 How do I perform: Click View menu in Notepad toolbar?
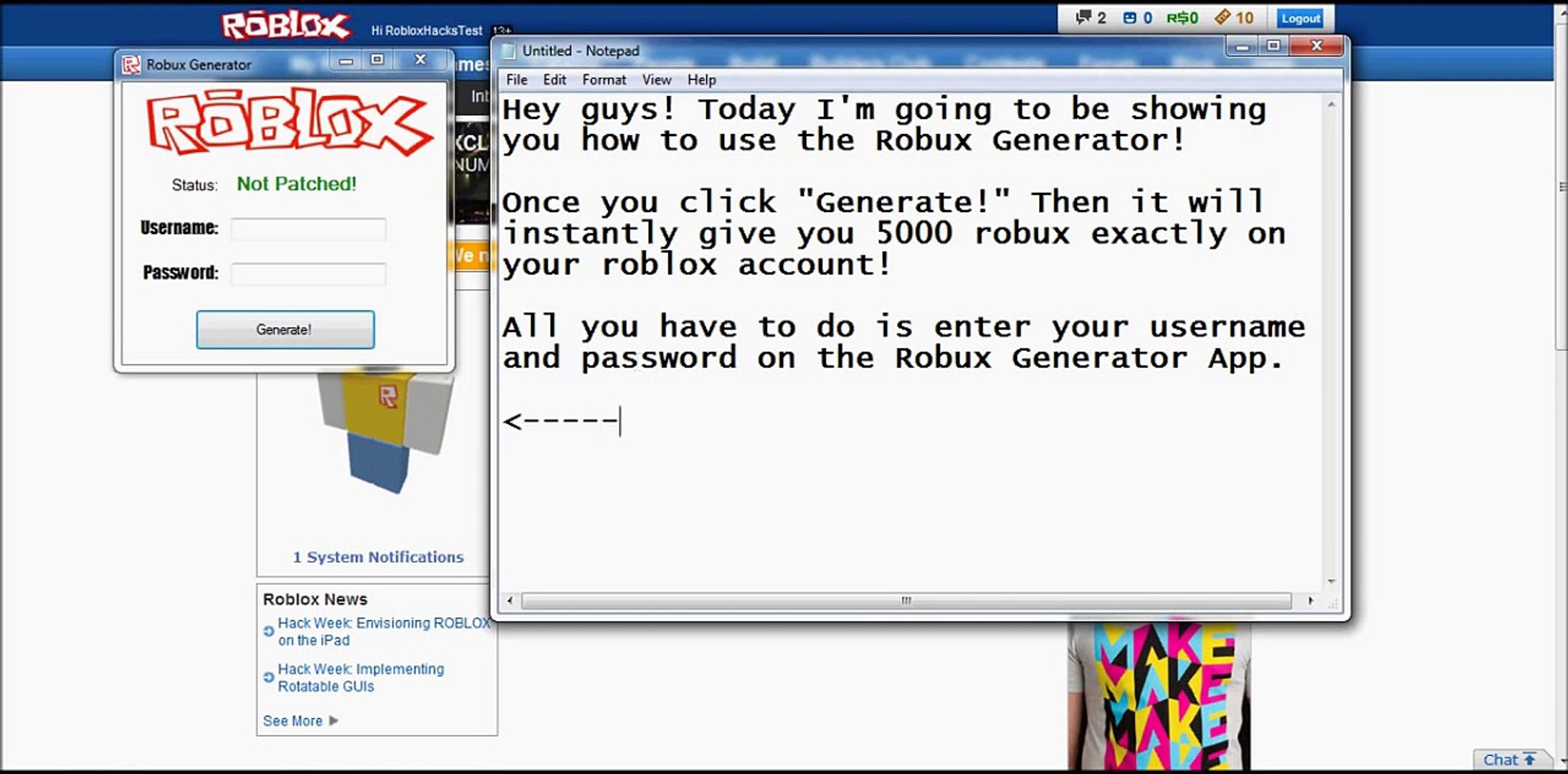655,79
